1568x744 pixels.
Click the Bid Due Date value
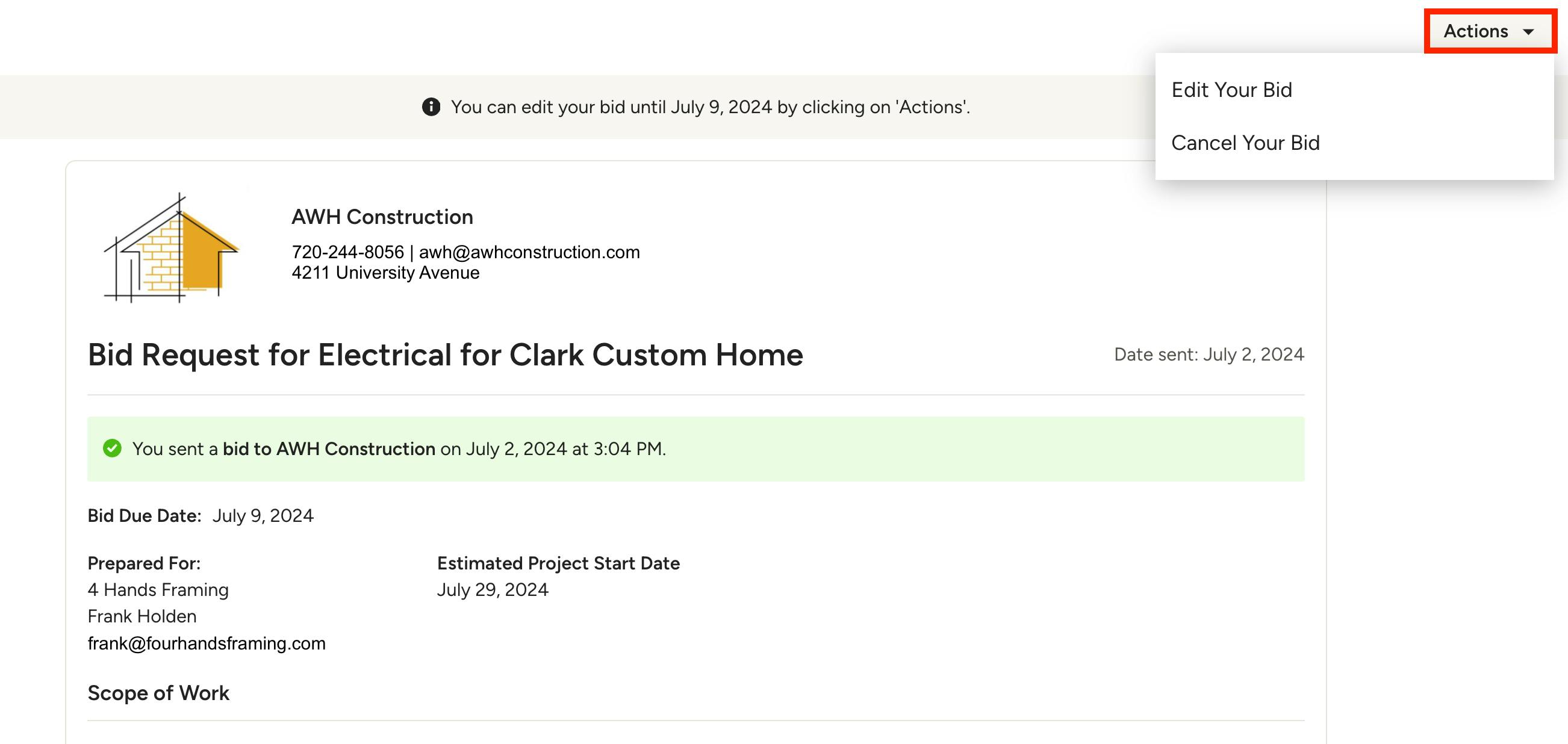[263, 516]
